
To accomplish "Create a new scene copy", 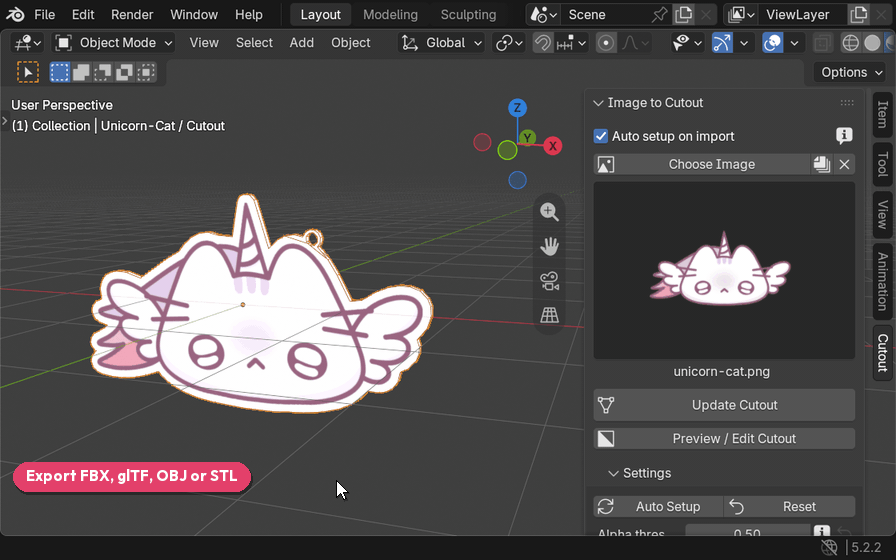I will [683, 14].
